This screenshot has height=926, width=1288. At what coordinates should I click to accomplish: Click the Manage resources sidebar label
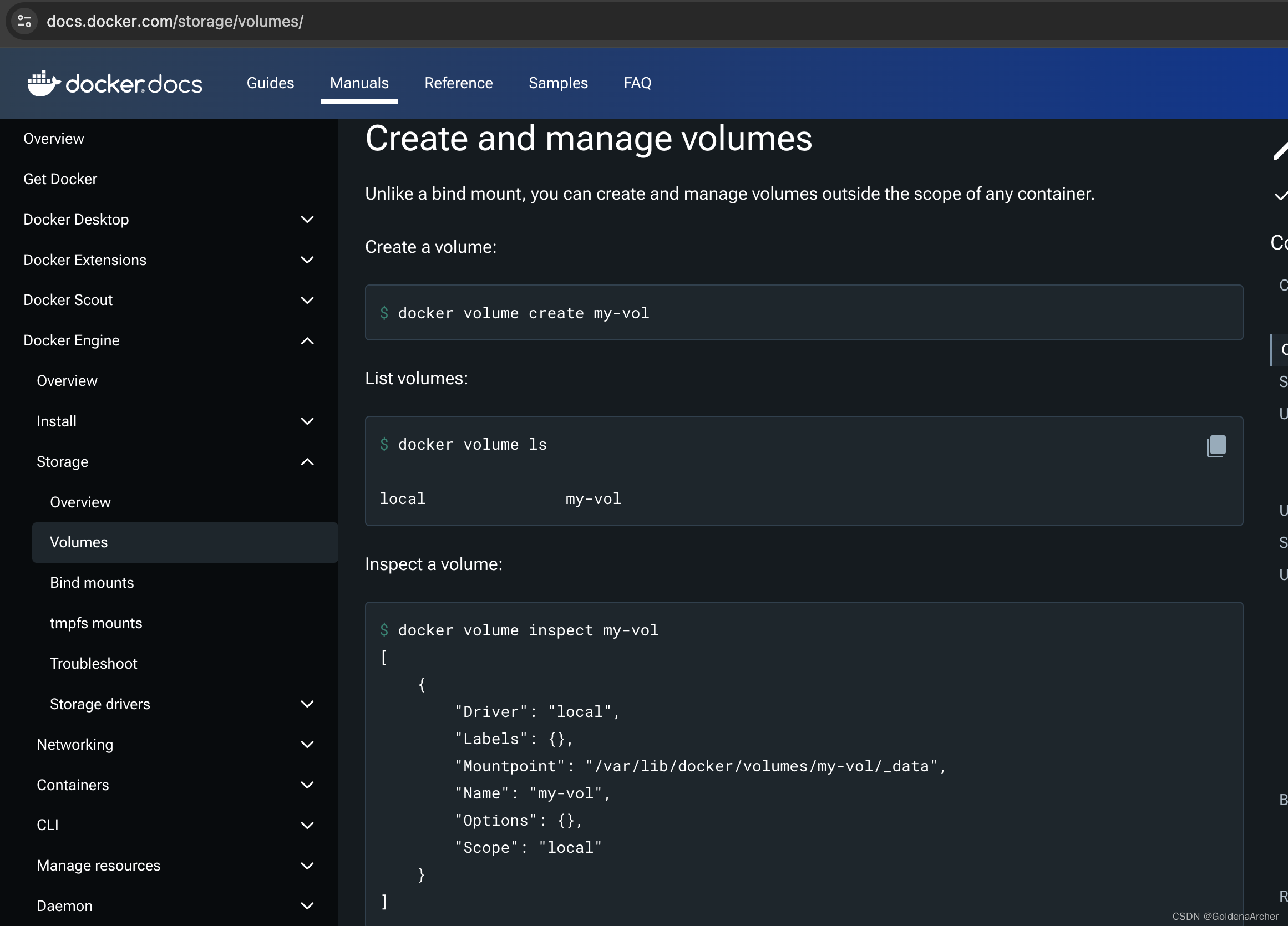(x=98, y=865)
